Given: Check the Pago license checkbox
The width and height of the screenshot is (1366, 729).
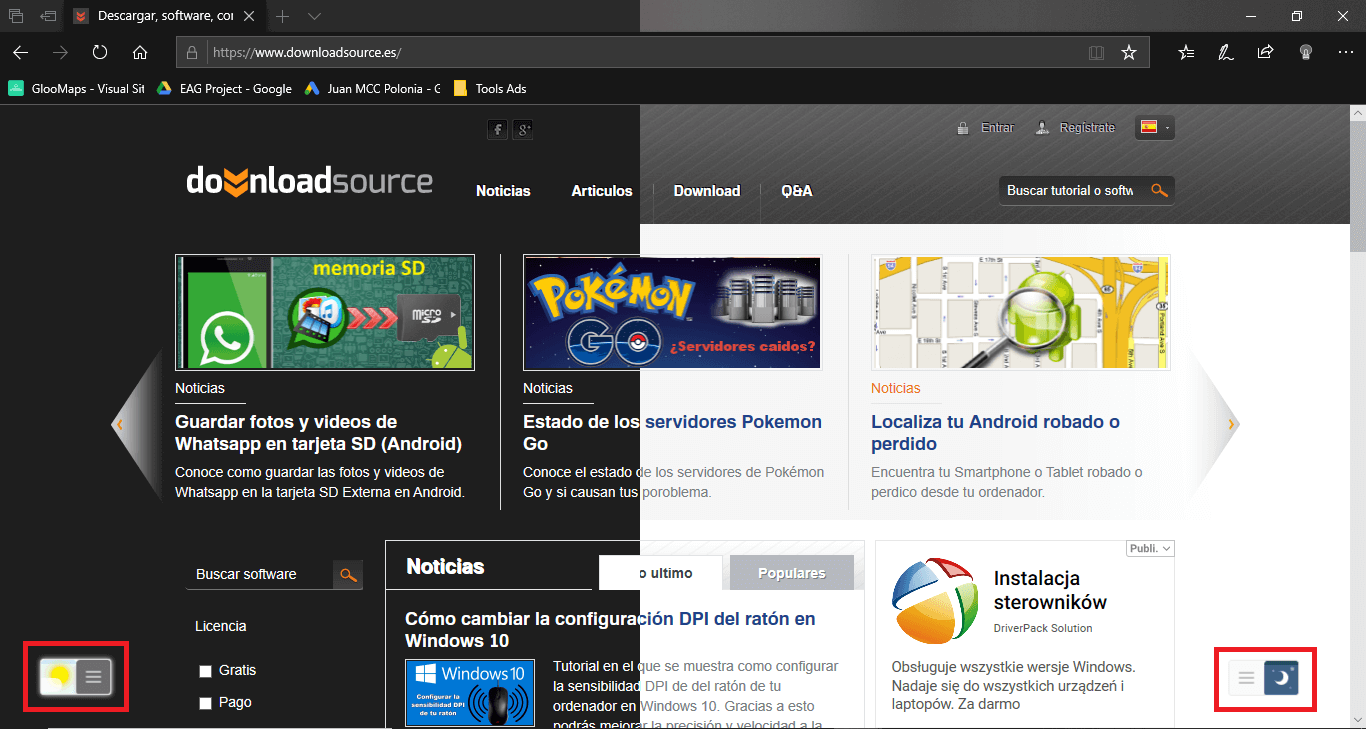Looking at the screenshot, I should pyautogui.click(x=206, y=703).
